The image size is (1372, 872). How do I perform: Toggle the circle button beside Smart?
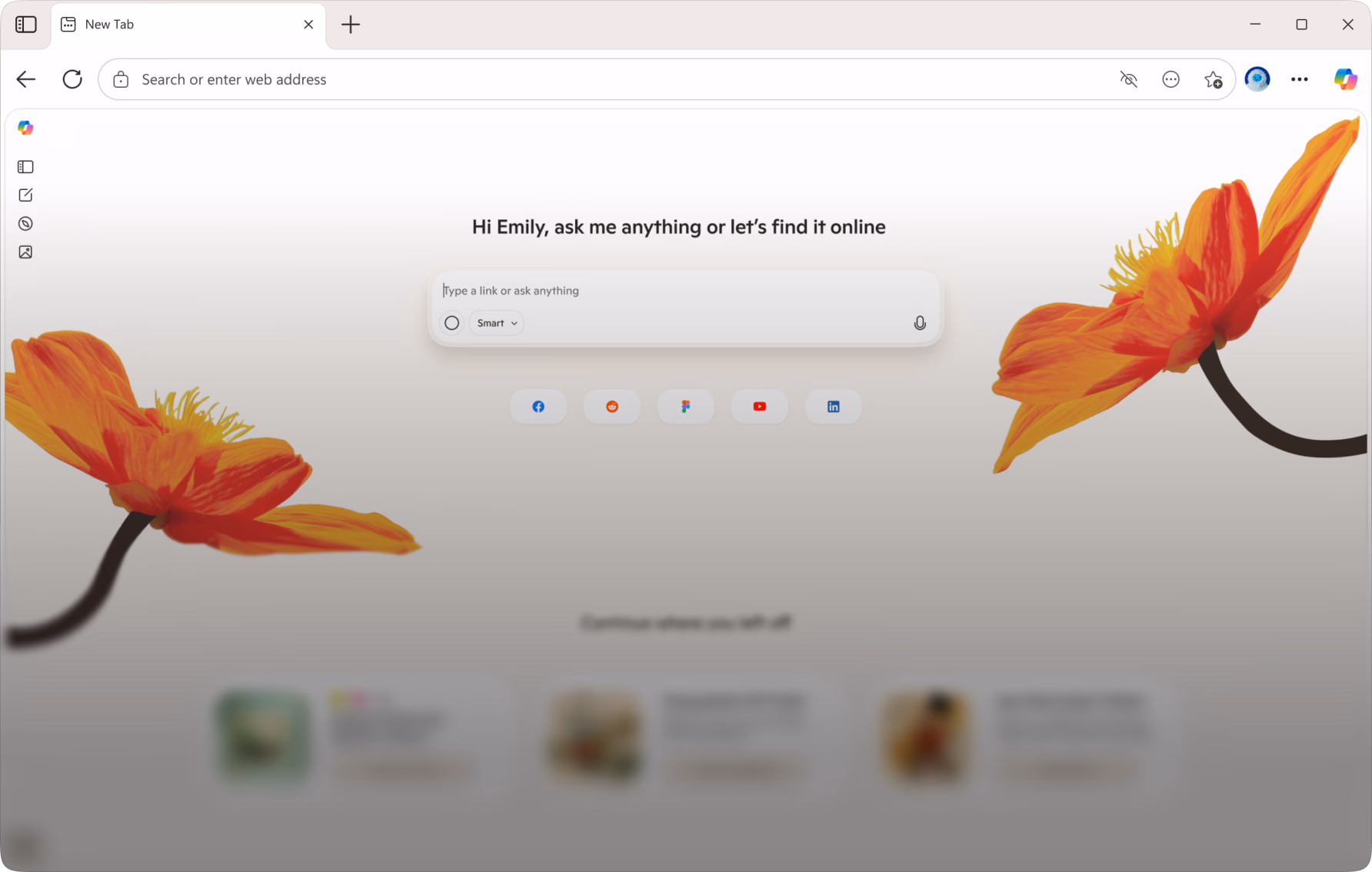click(x=452, y=323)
